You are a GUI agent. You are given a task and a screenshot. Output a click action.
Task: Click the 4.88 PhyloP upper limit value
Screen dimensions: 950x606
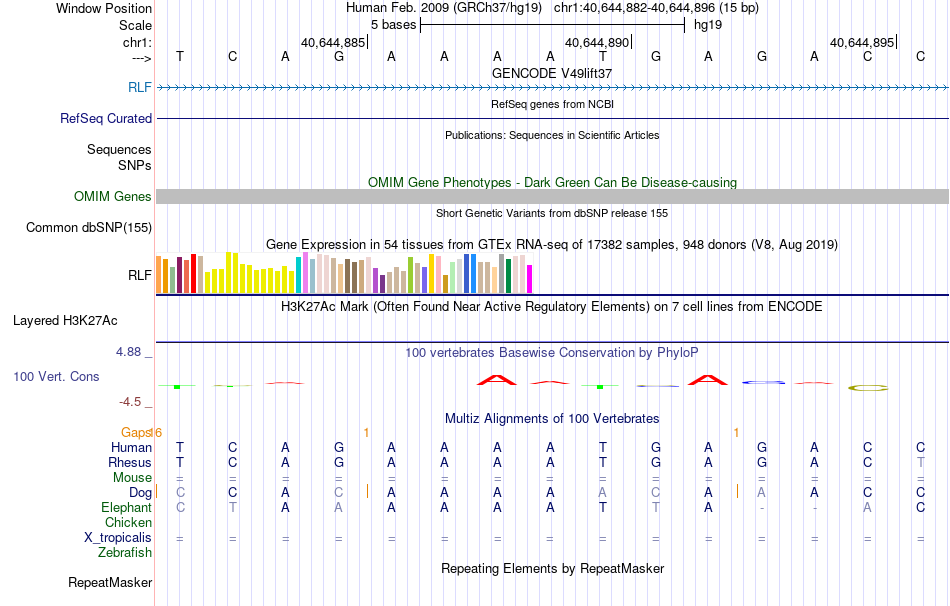(x=128, y=351)
